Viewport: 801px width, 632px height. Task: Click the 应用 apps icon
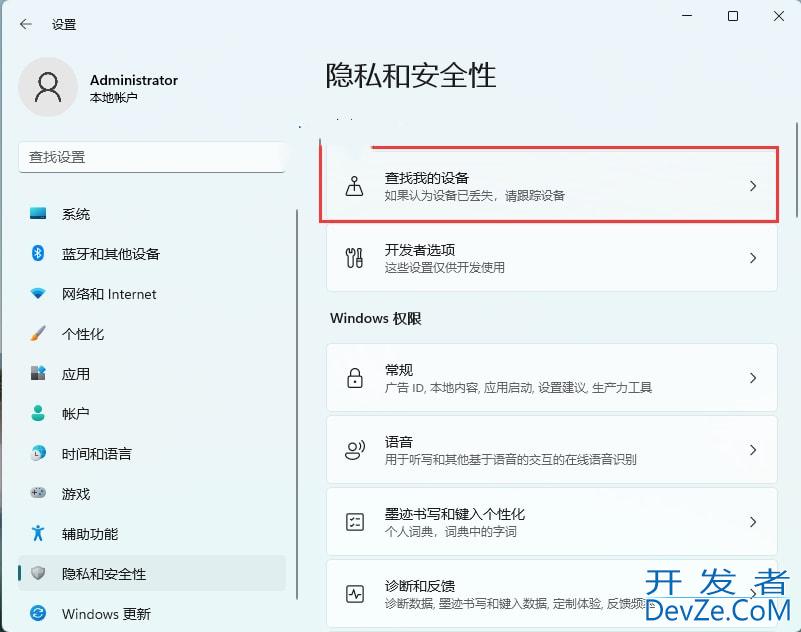[x=38, y=373]
